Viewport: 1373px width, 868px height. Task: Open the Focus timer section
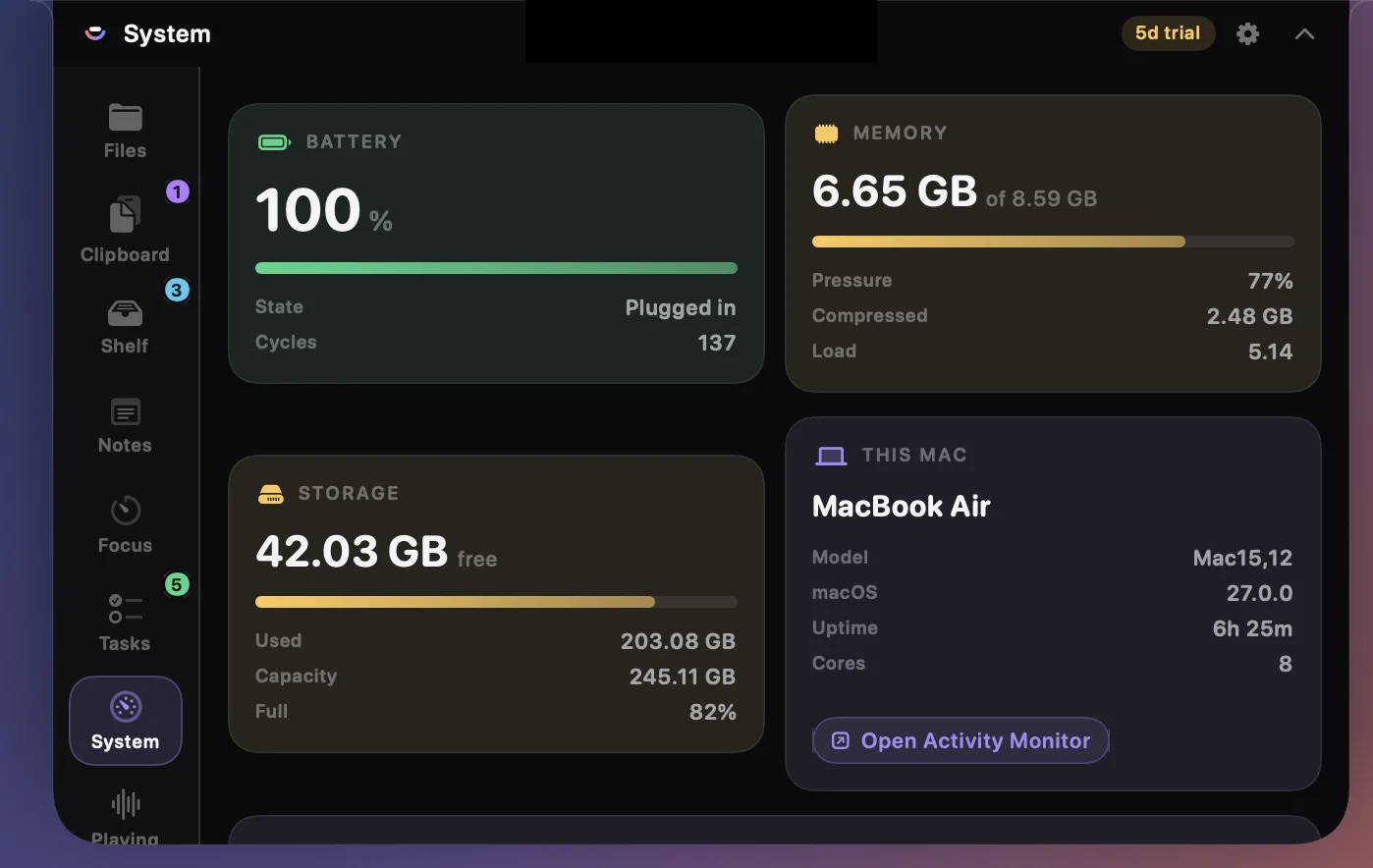[125, 525]
